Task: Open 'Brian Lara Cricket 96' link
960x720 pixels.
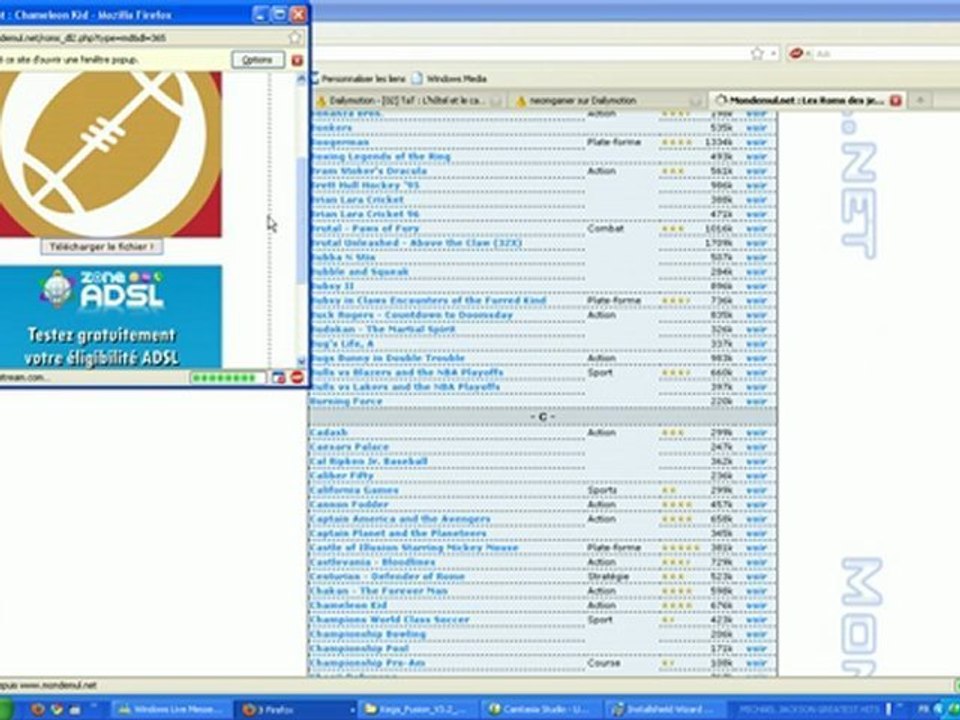Action: click(x=366, y=214)
